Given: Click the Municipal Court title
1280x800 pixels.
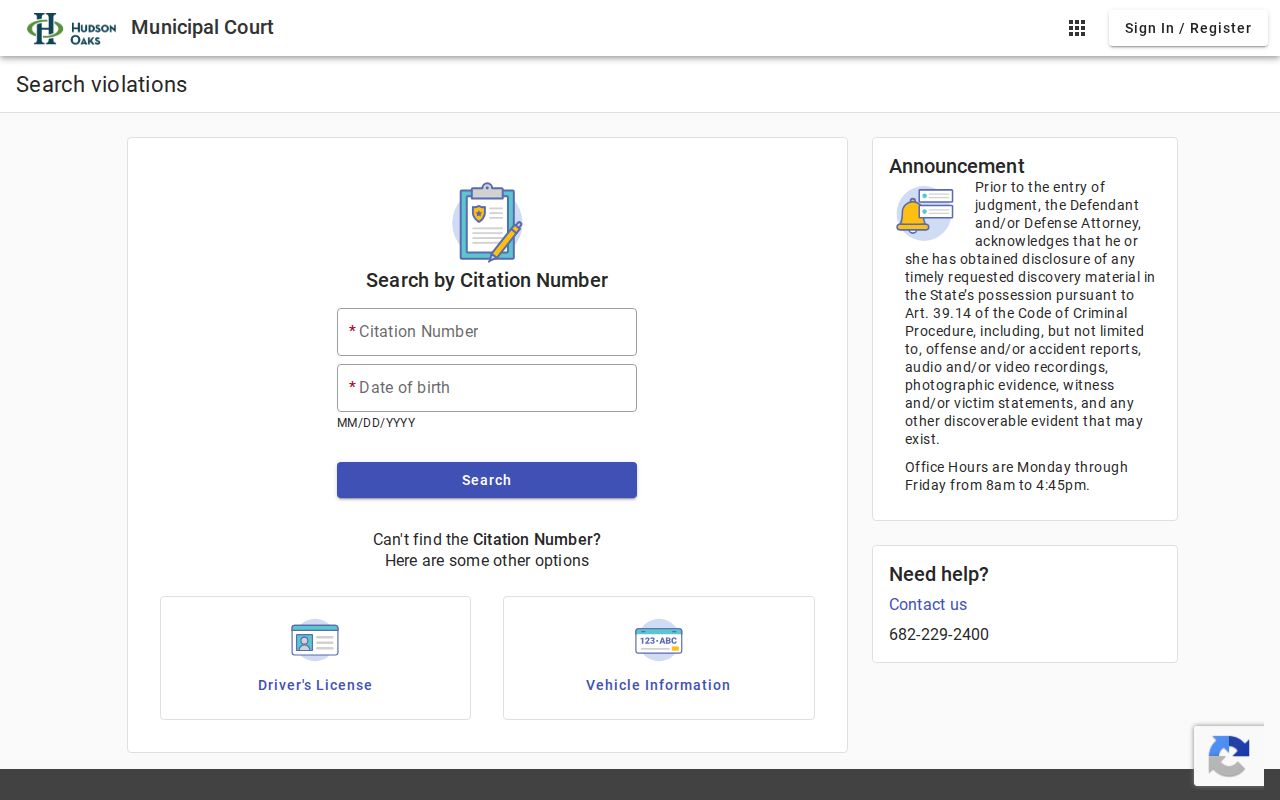Looking at the screenshot, I should click(202, 27).
